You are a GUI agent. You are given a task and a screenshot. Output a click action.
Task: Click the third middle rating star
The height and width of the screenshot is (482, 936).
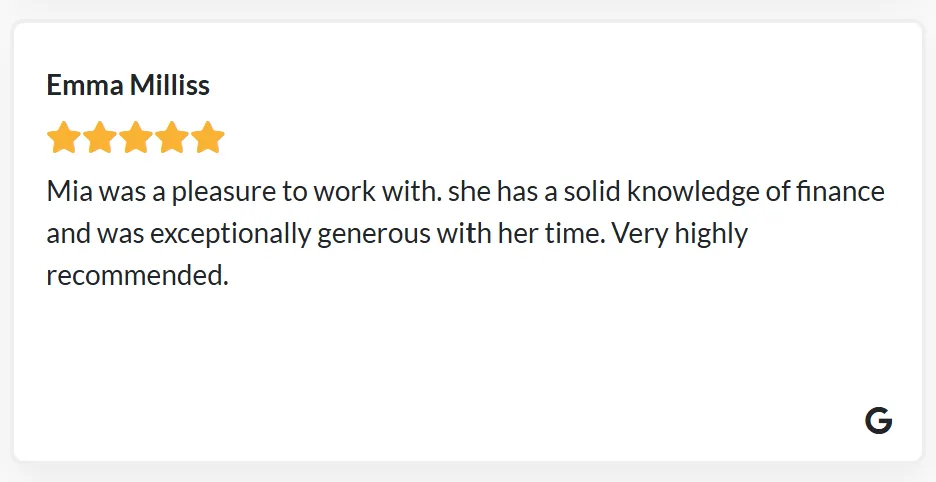point(136,137)
